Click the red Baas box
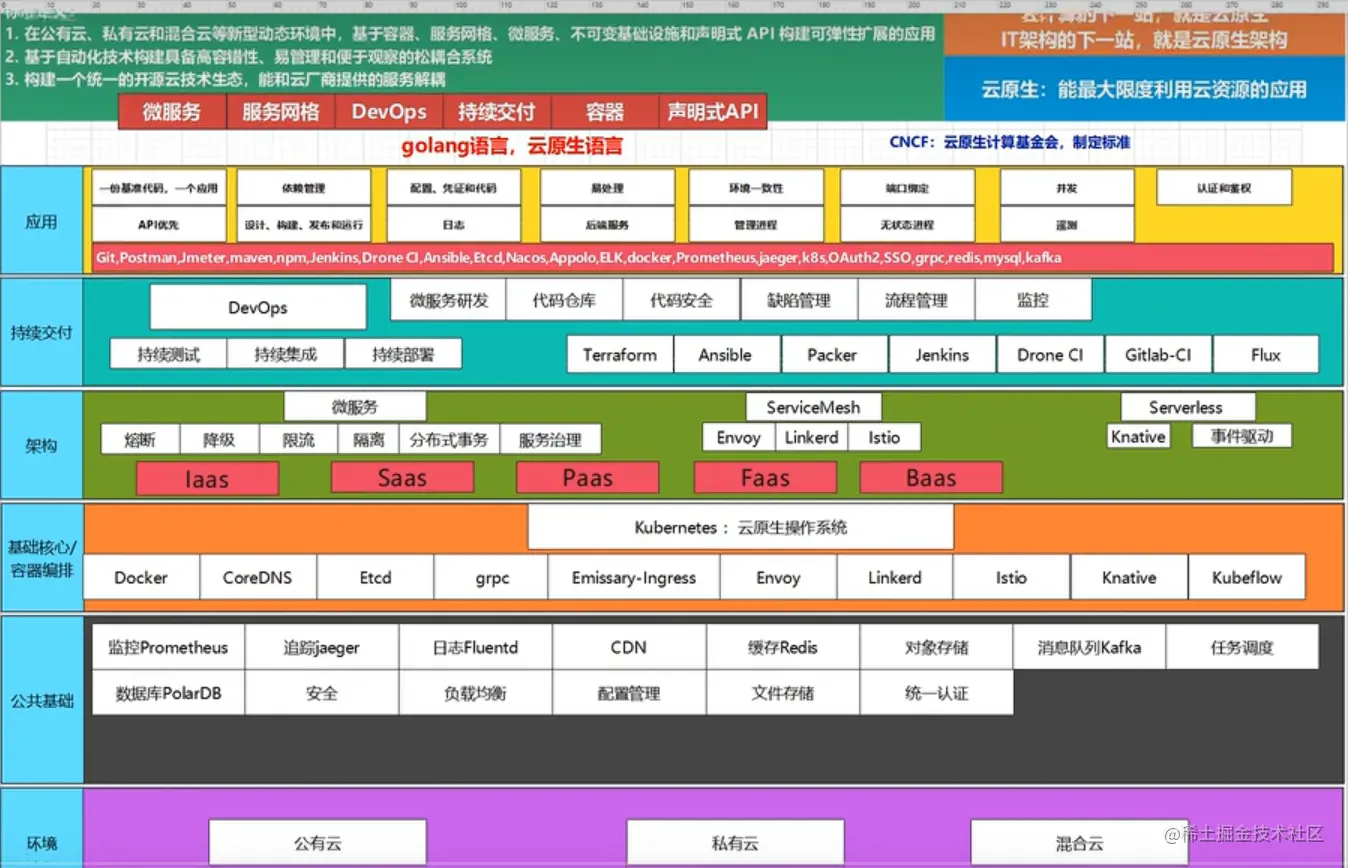Screen dimensions: 1348x868 (x=931, y=478)
